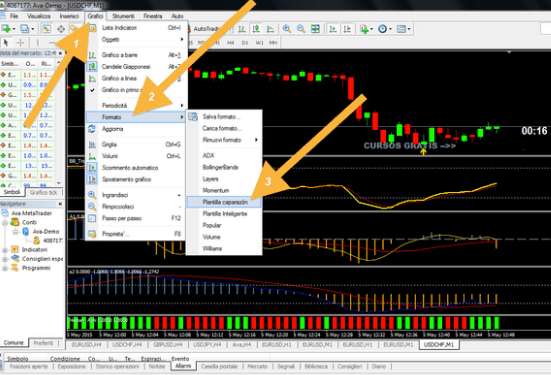
Task: Open the Casella postale terminal tab
Action: [x=219, y=367]
